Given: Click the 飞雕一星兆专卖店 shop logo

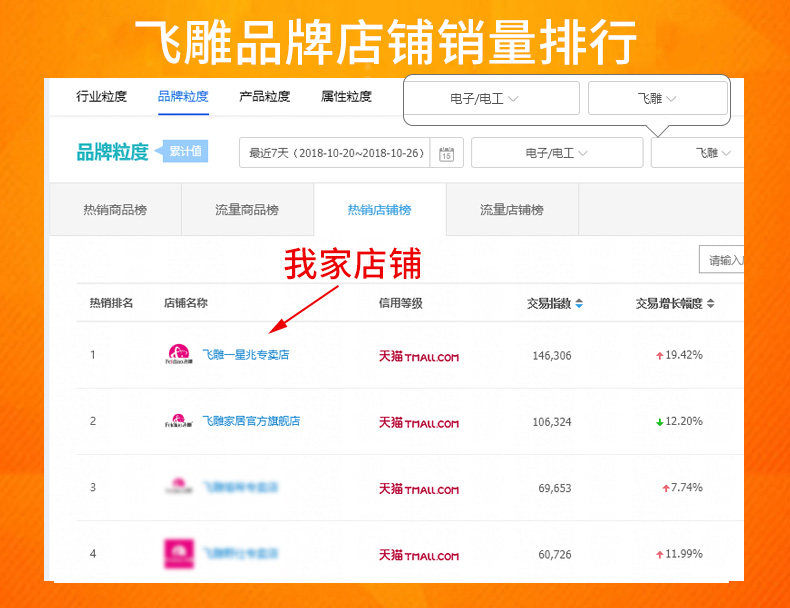Looking at the screenshot, I should pyautogui.click(x=179, y=354).
